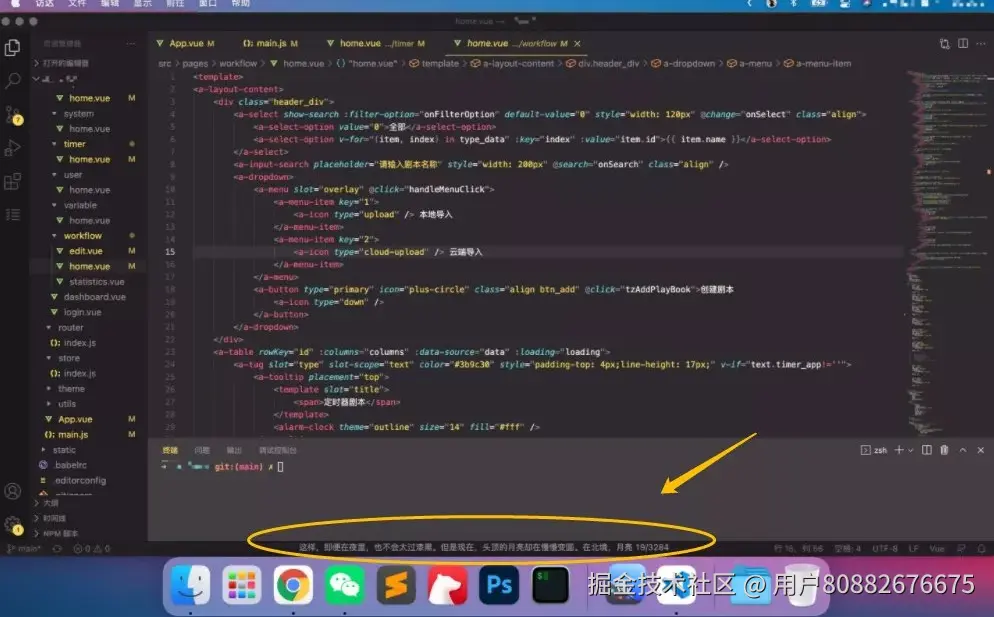The width and height of the screenshot is (994, 617).
Task: Click the notifications bell in status bar
Action: pos(981,549)
